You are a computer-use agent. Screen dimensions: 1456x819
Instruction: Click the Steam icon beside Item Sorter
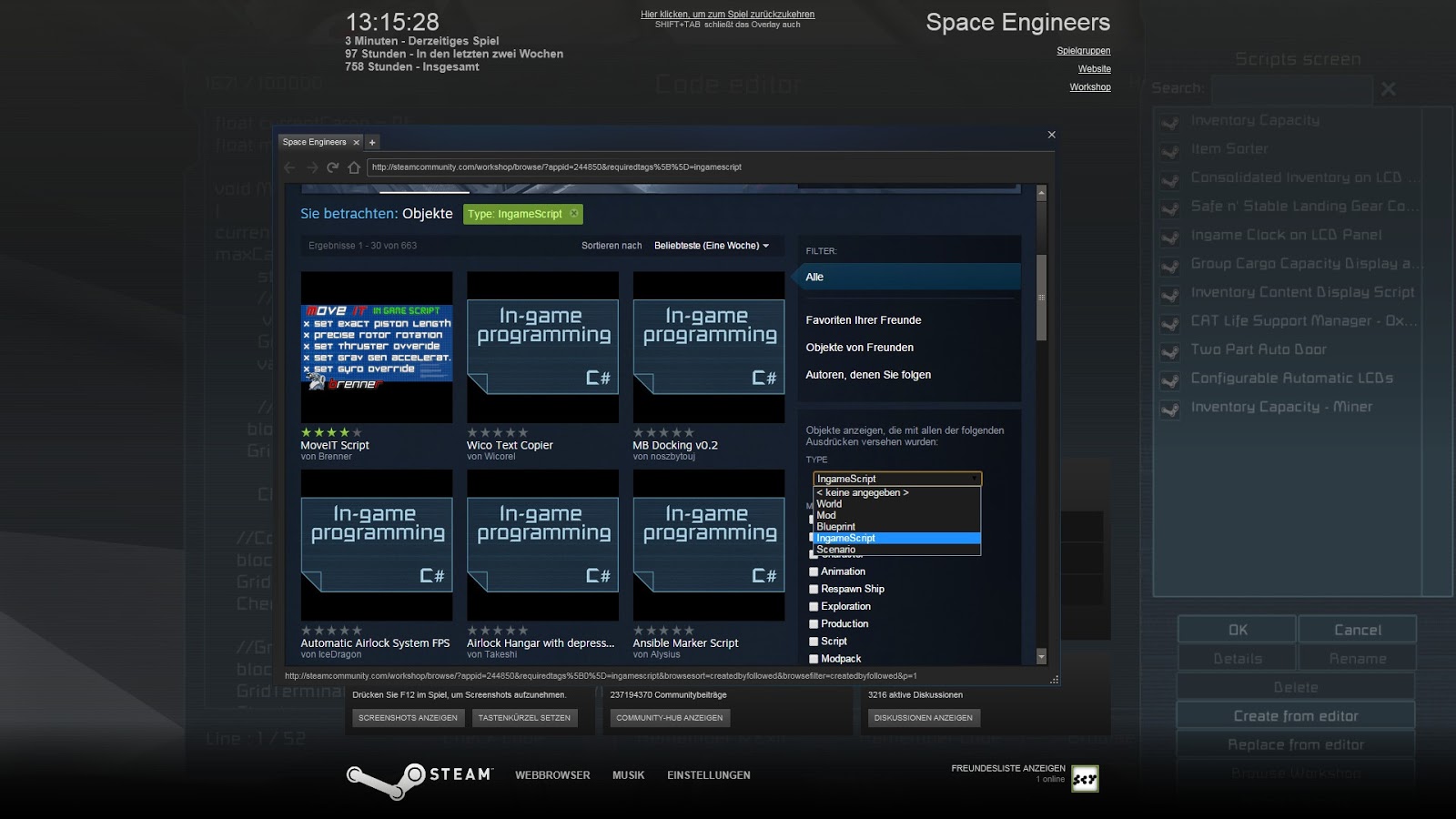pyautogui.click(x=1170, y=151)
